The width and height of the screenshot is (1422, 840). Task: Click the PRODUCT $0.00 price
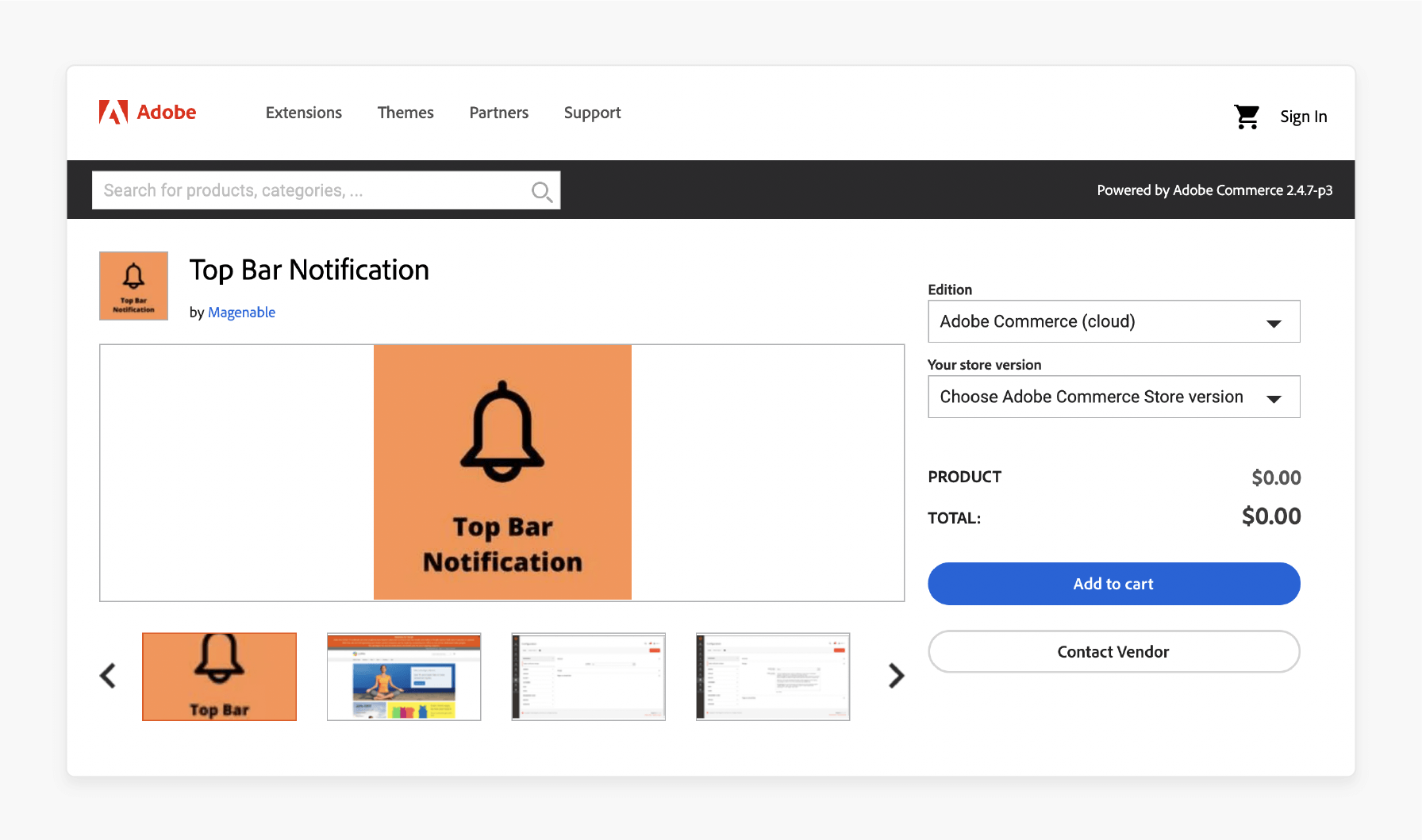pyautogui.click(x=1276, y=478)
